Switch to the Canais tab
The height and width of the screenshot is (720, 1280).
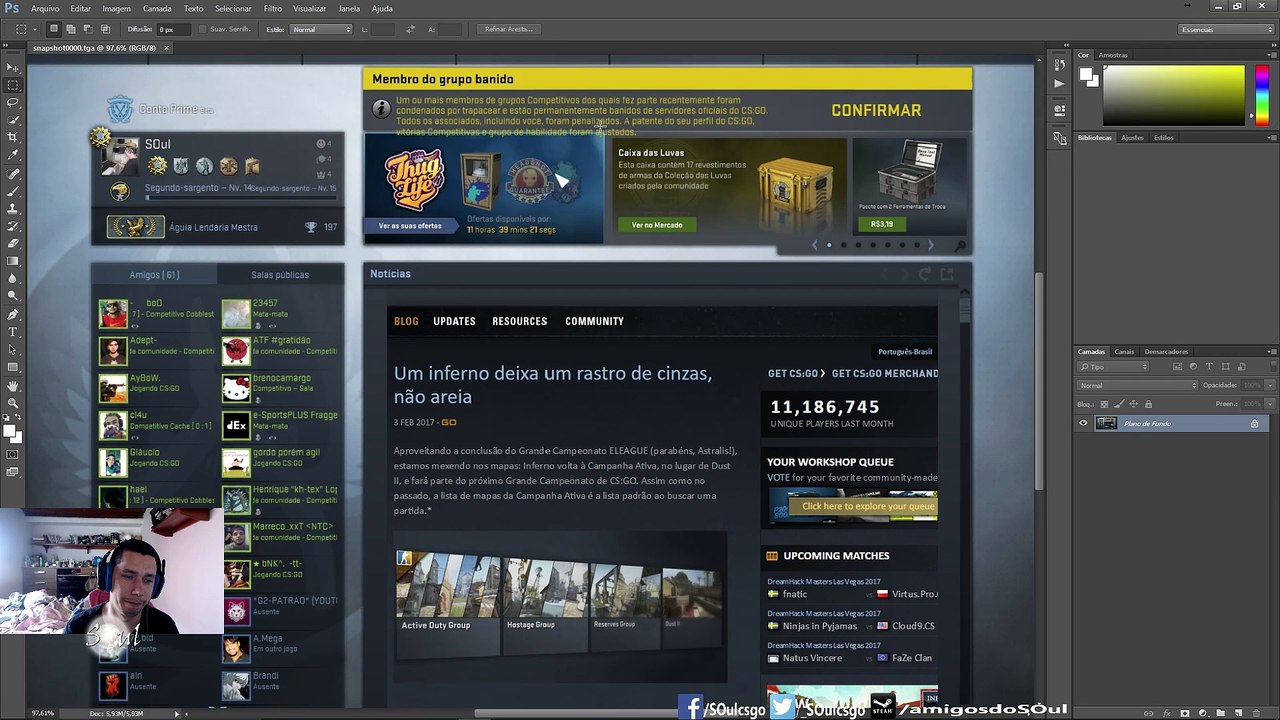[1125, 352]
